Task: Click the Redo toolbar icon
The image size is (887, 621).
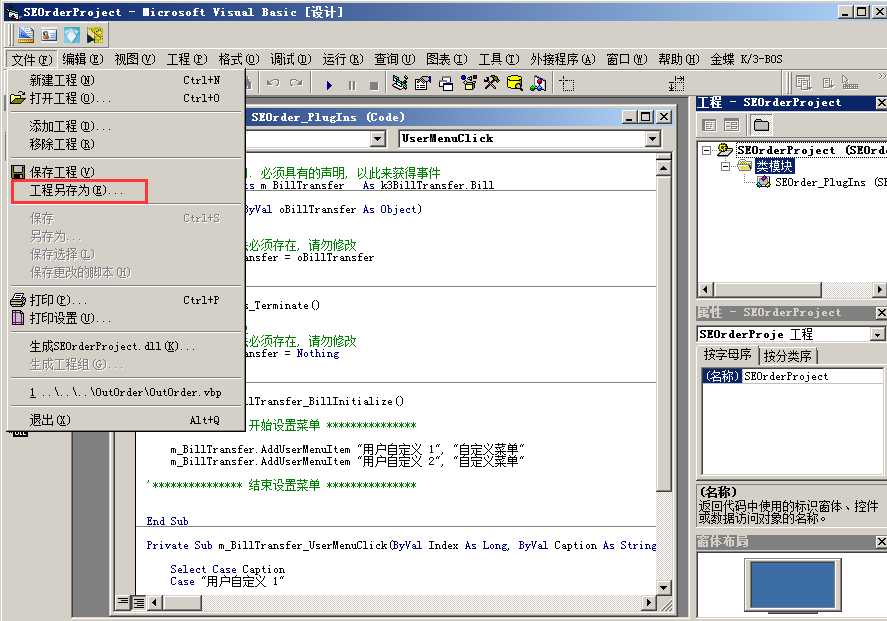Action: tap(296, 84)
